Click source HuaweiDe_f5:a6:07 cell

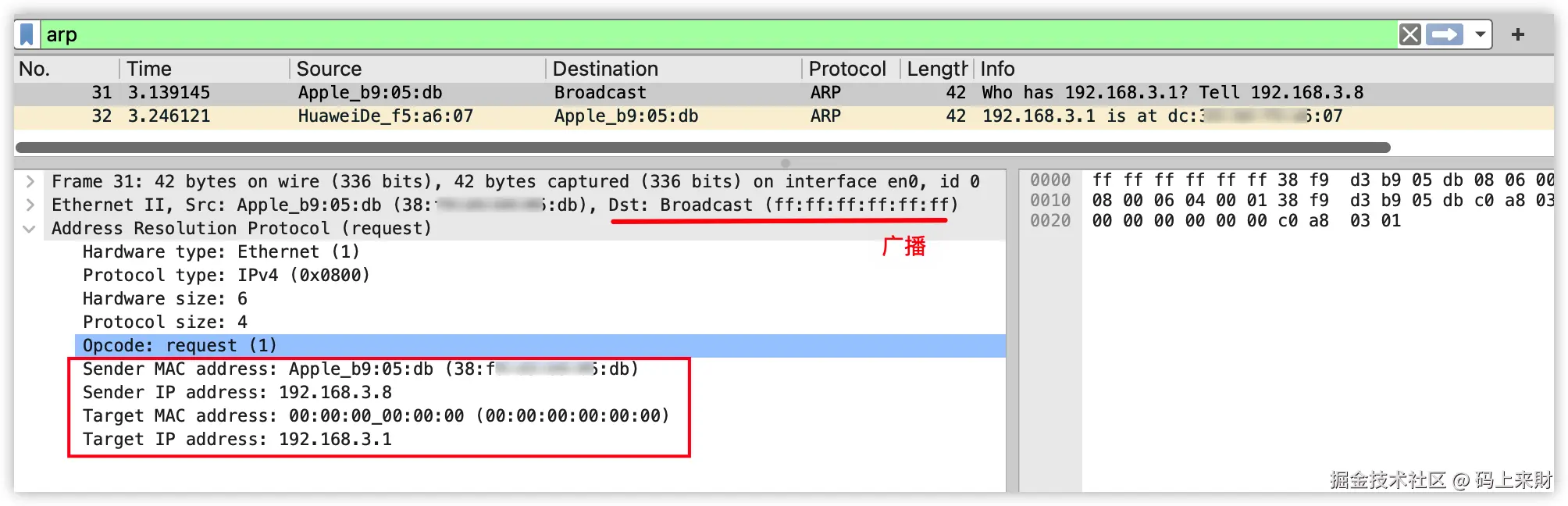[386, 116]
